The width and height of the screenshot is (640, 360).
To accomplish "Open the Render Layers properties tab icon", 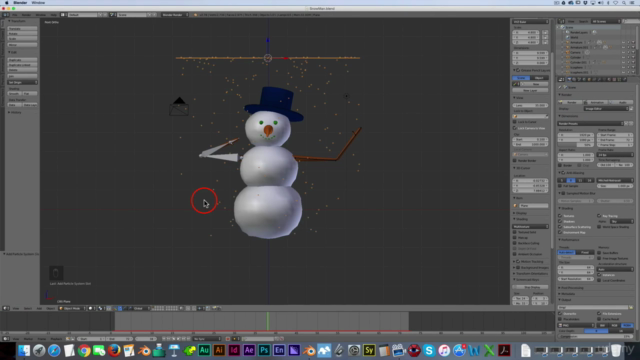I will pyautogui.click(x=574, y=80).
